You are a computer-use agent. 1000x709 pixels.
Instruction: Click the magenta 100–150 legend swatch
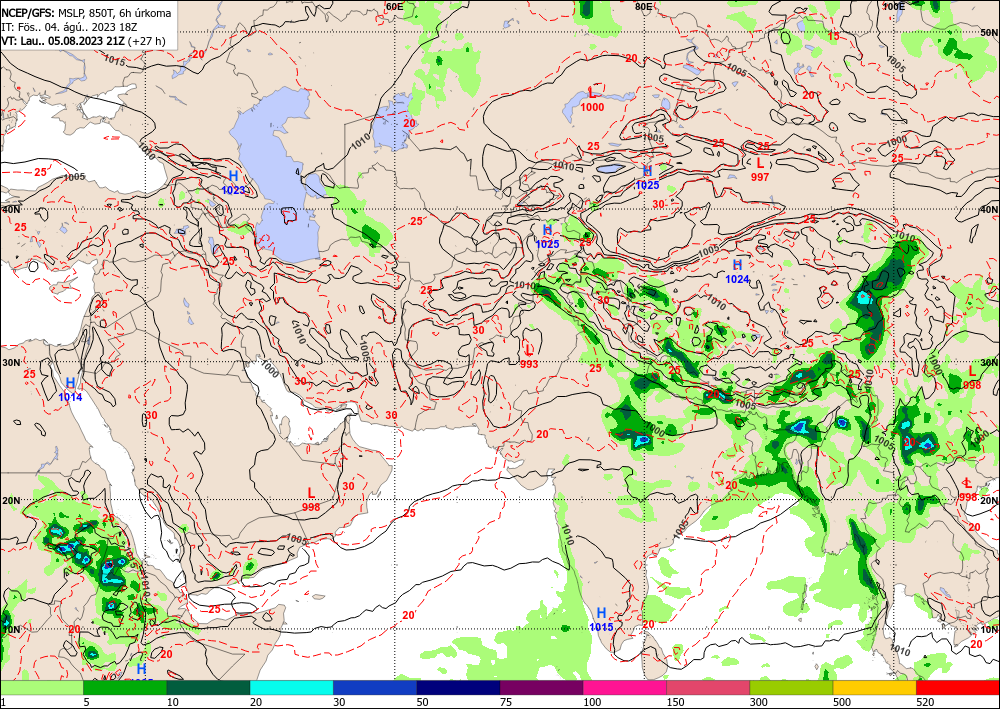pyautogui.click(x=625, y=687)
